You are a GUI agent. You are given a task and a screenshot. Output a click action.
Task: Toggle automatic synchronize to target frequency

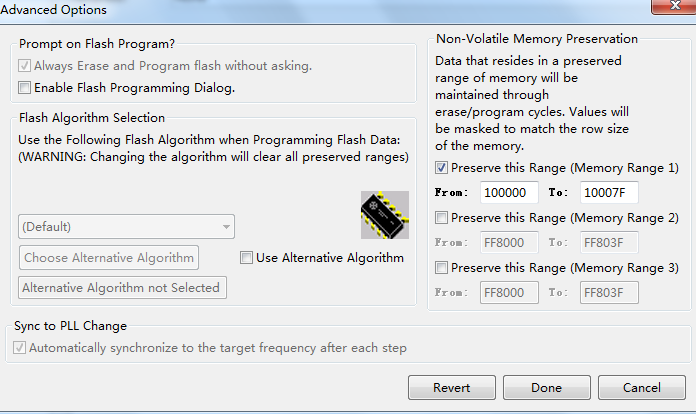pyautogui.click(x=20, y=348)
